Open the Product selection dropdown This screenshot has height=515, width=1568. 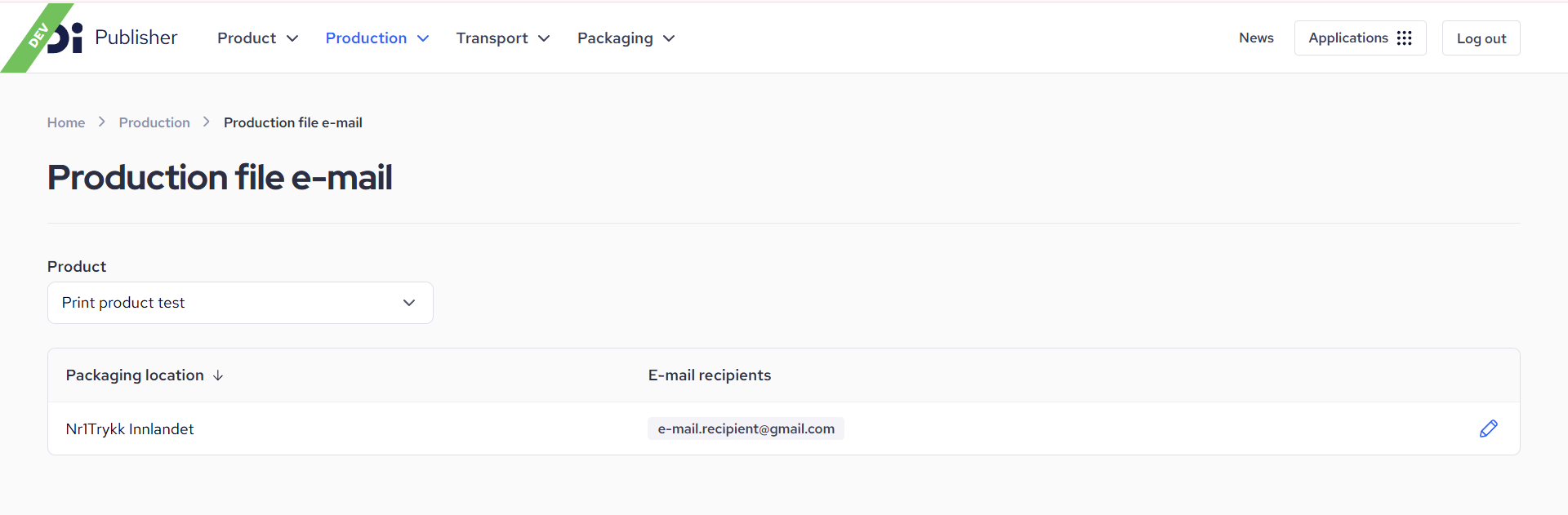tap(240, 303)
